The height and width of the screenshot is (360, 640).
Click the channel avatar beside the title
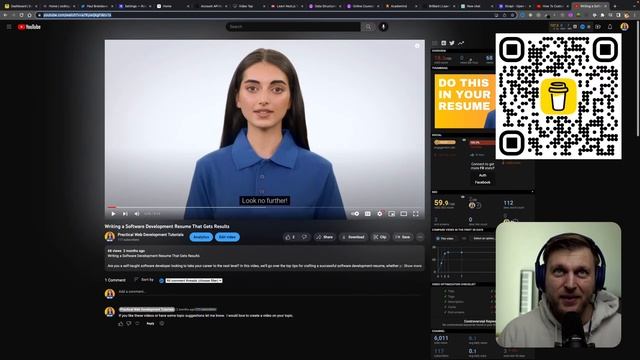click(109, 237)
